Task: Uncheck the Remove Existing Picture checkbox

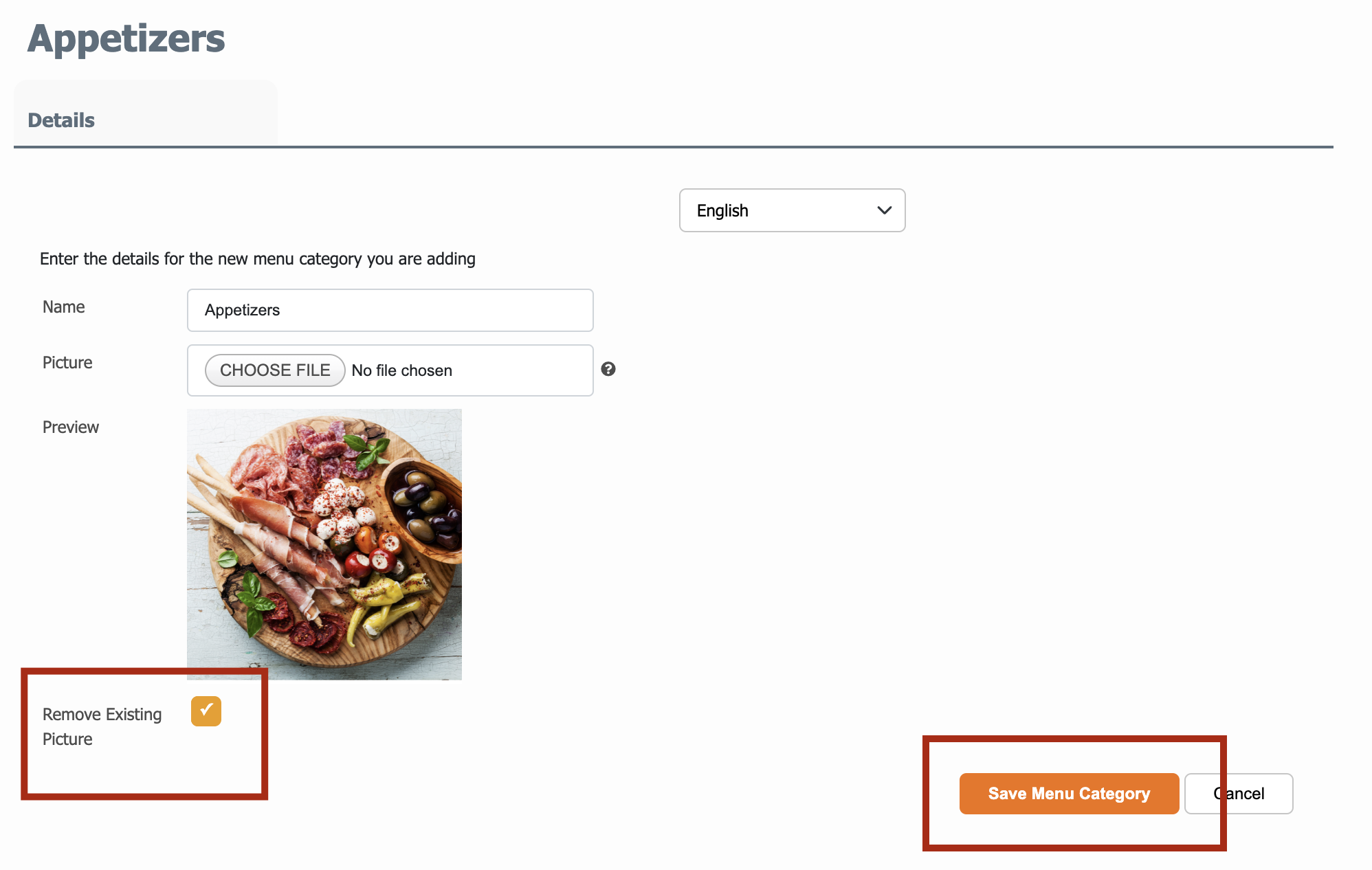Action: pos(206,711)
